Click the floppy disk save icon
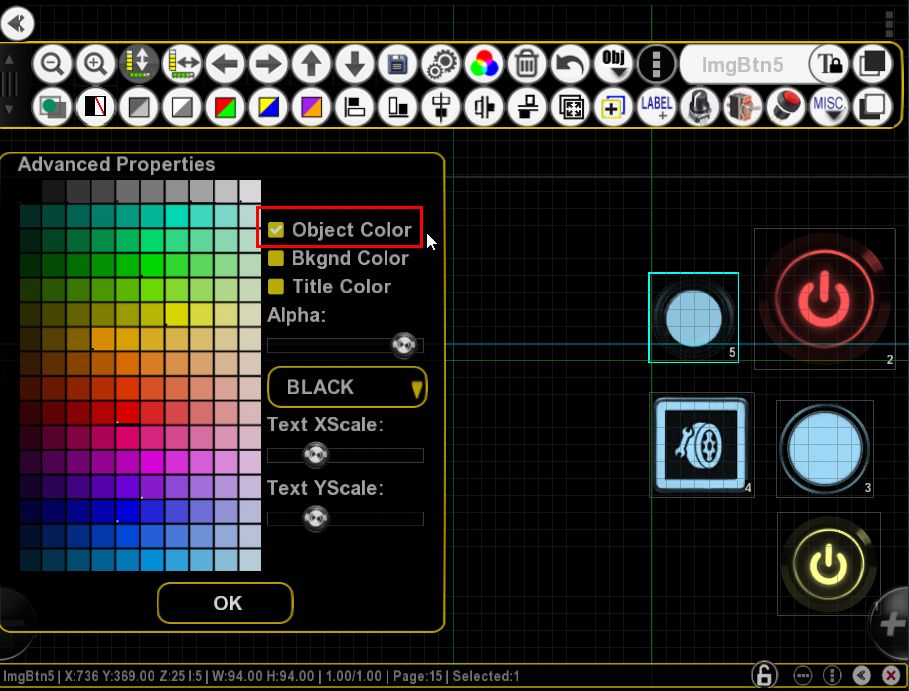909x691 pixels. (398, 63)
